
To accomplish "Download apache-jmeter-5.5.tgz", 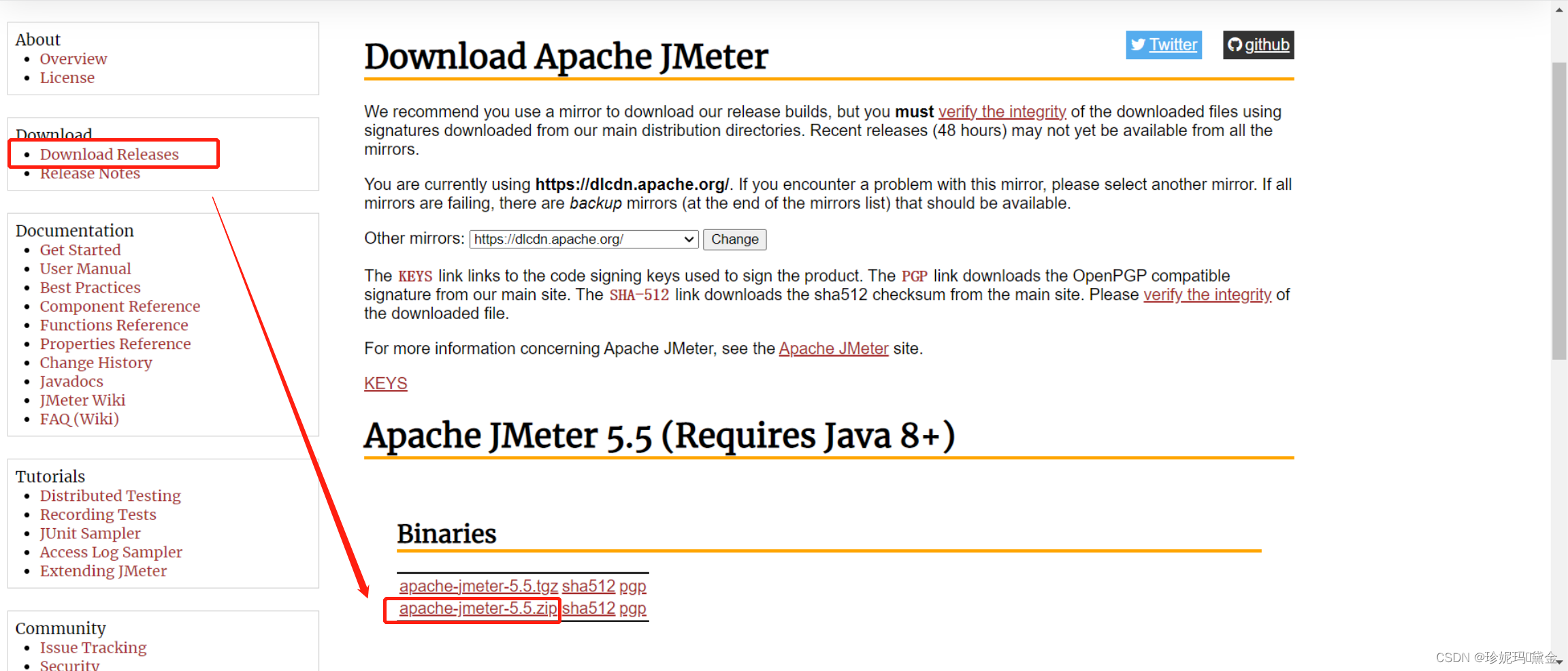I will point(478,586).
